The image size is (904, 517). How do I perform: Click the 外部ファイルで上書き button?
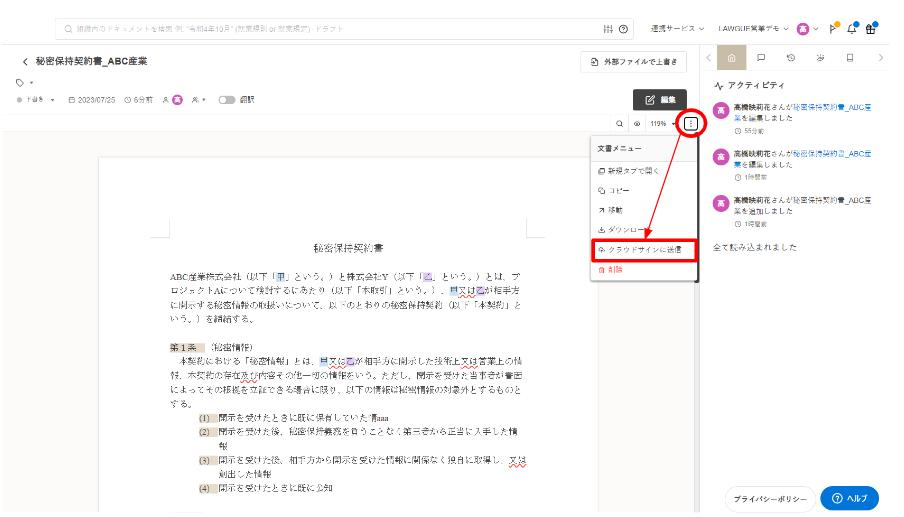[x=634, y=62]
